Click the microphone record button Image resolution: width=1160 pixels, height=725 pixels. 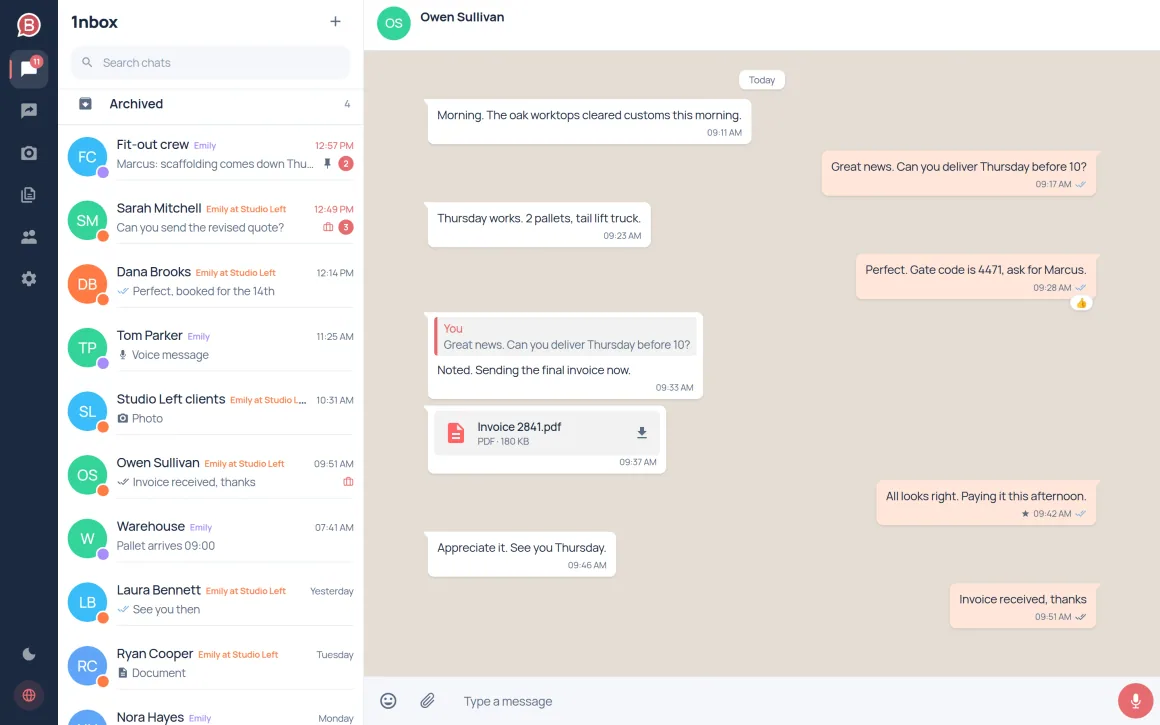point(1136,701)
